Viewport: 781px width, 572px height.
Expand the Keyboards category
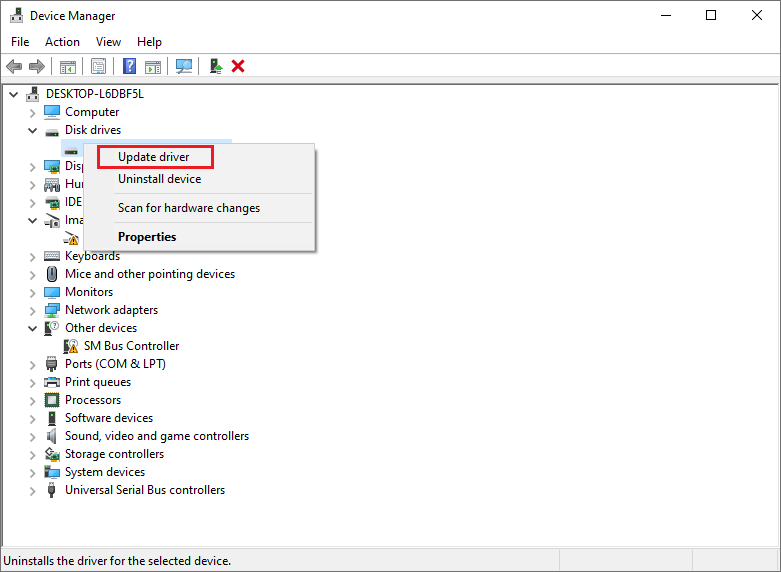point(32,257)
